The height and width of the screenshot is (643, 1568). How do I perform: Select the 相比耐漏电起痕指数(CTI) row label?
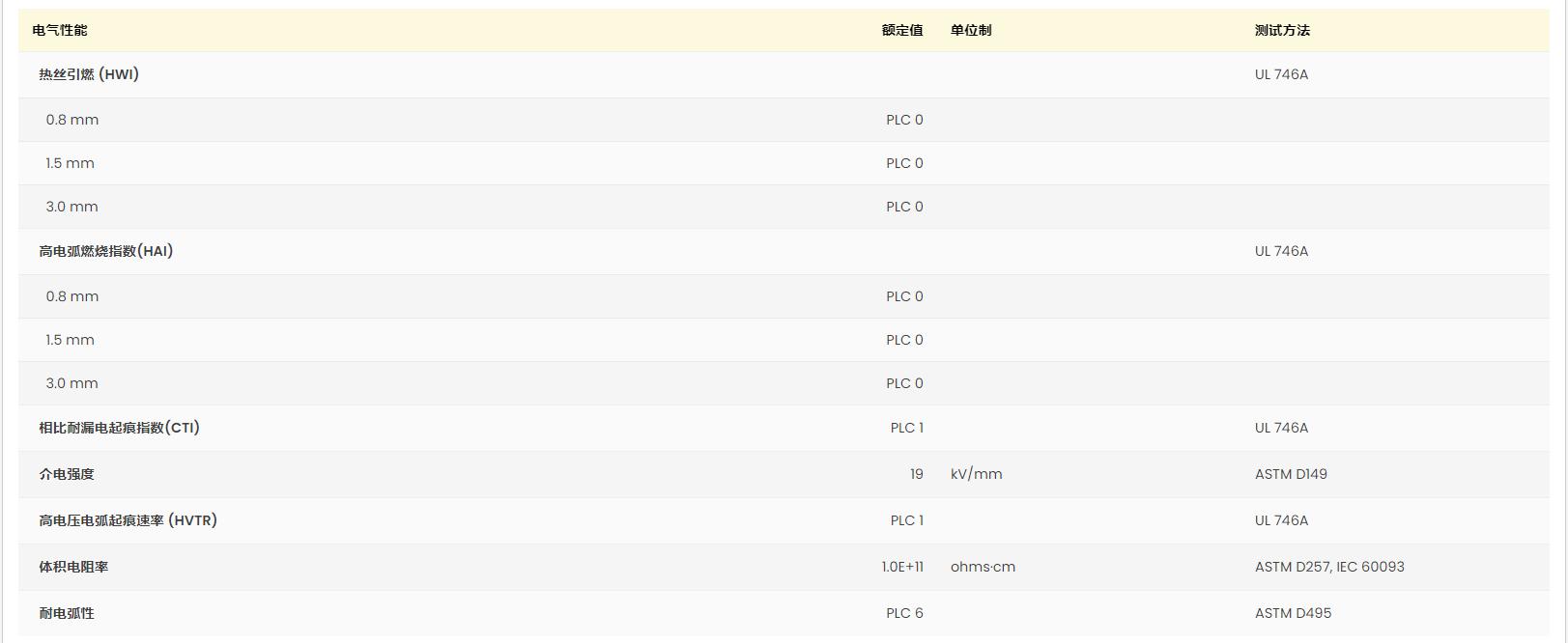pyautogui.click(x=119, y=428)
